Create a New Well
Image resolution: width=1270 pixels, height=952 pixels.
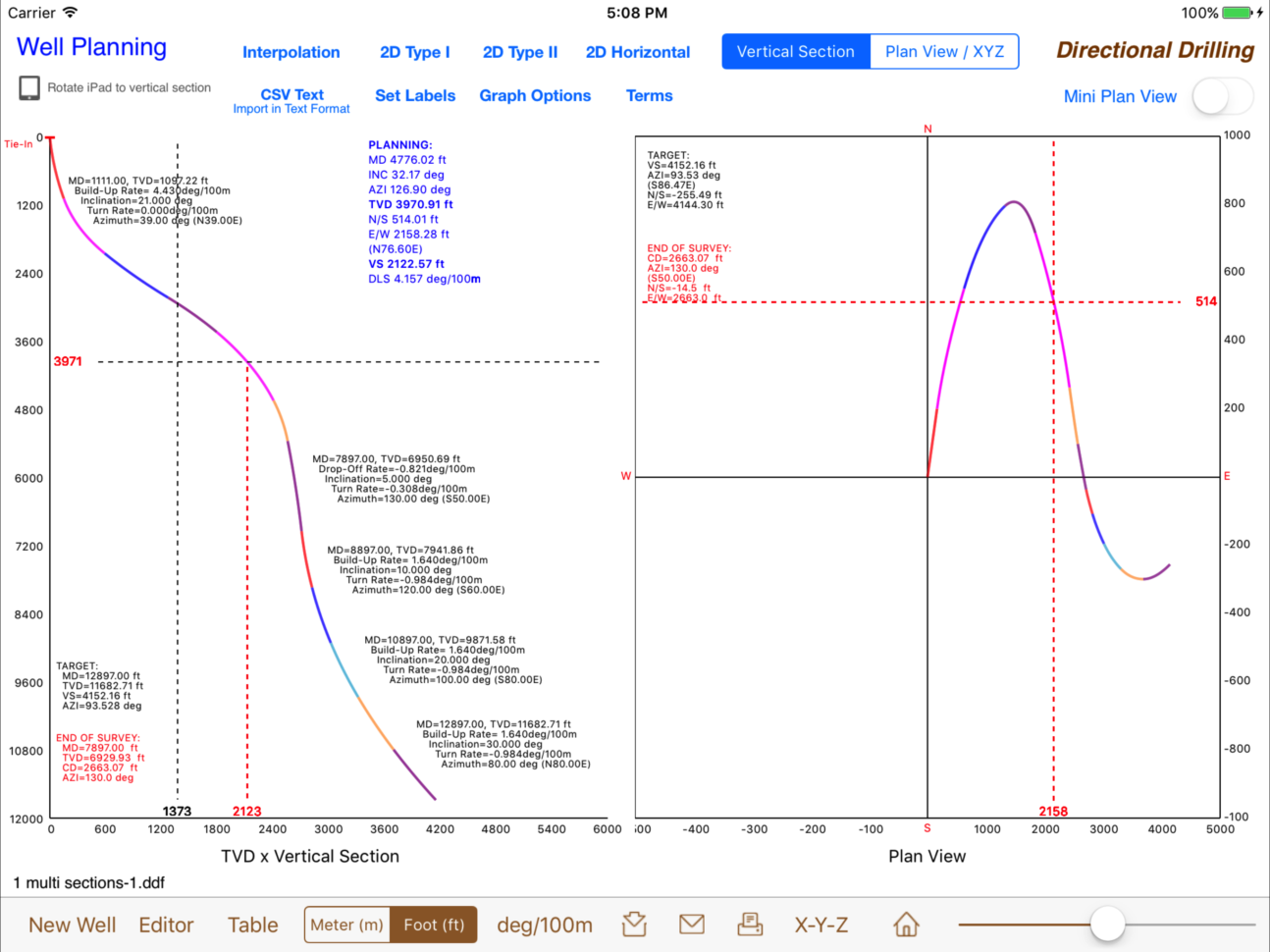click(x=73, y=924)
